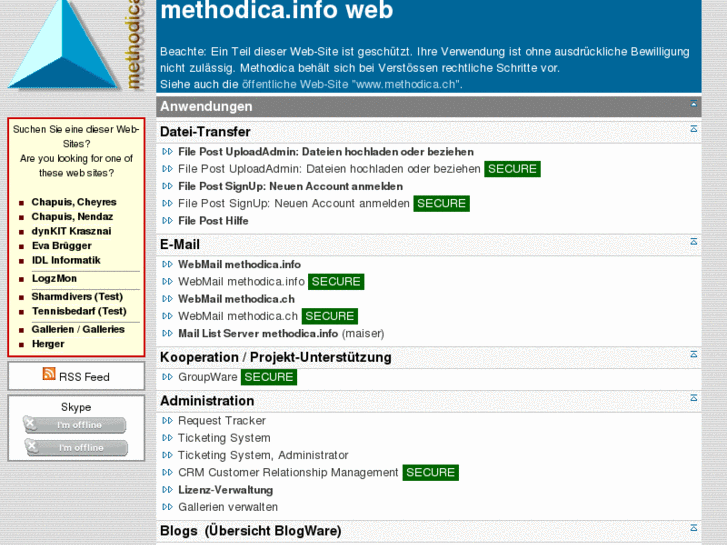
Task: Click Datei-Transfer section heading
Action: tap(205, 131)
